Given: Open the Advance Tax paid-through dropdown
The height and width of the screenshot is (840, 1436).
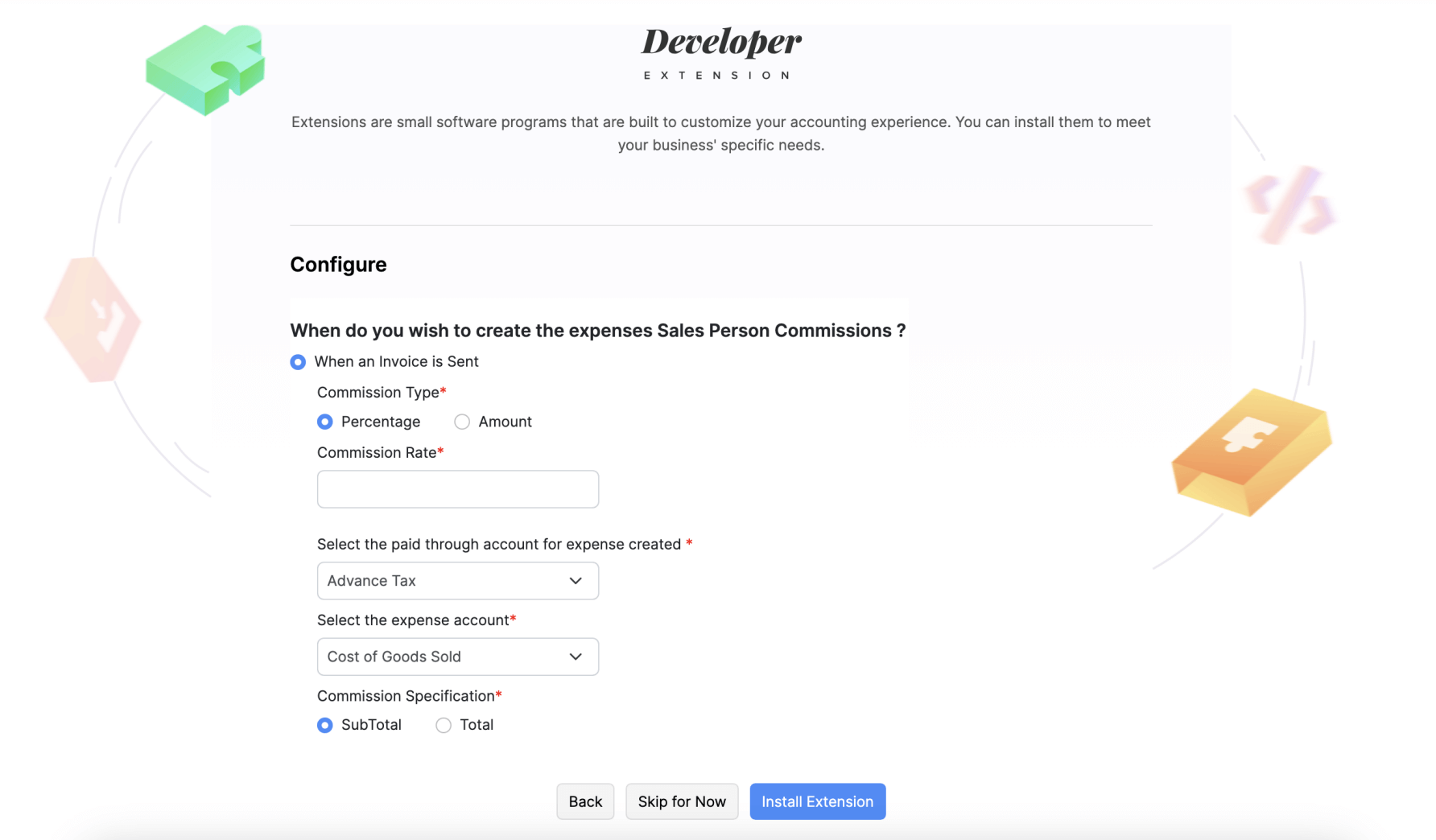Looking at the screenshot, I should pyautogui.click(x=457, y=580).
